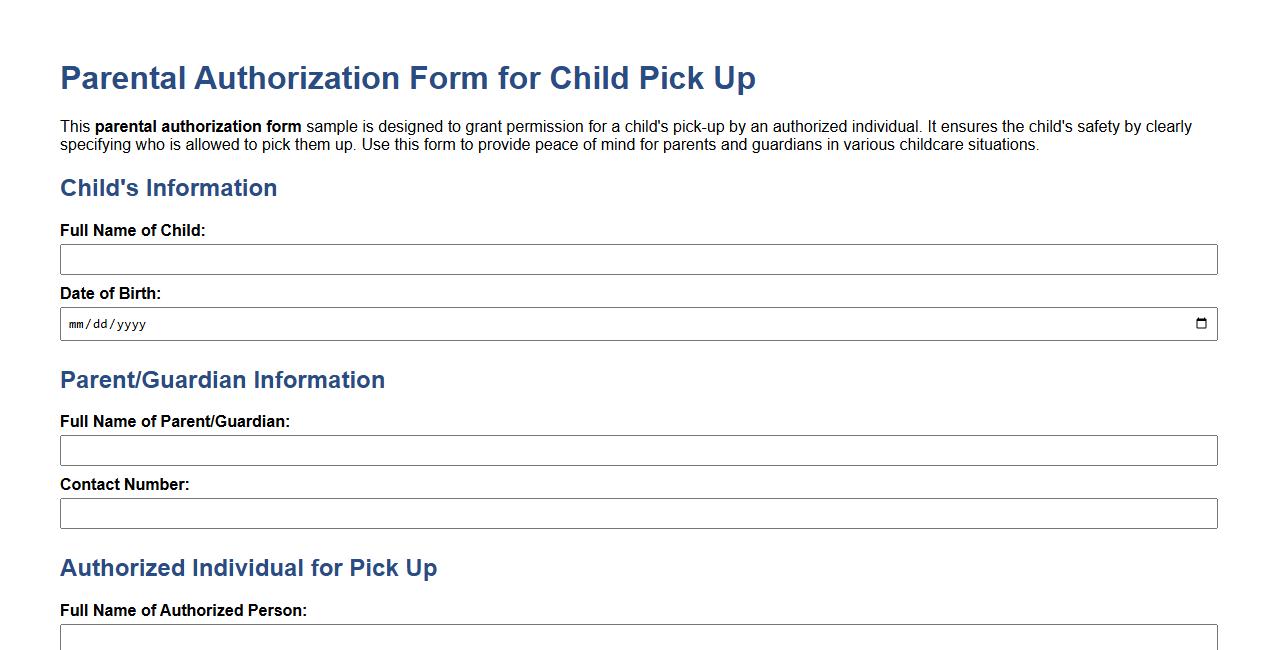Focus the Contact Number input field
The width and height of the screenshot is (1278, 650).
click(x=639, y=513)
